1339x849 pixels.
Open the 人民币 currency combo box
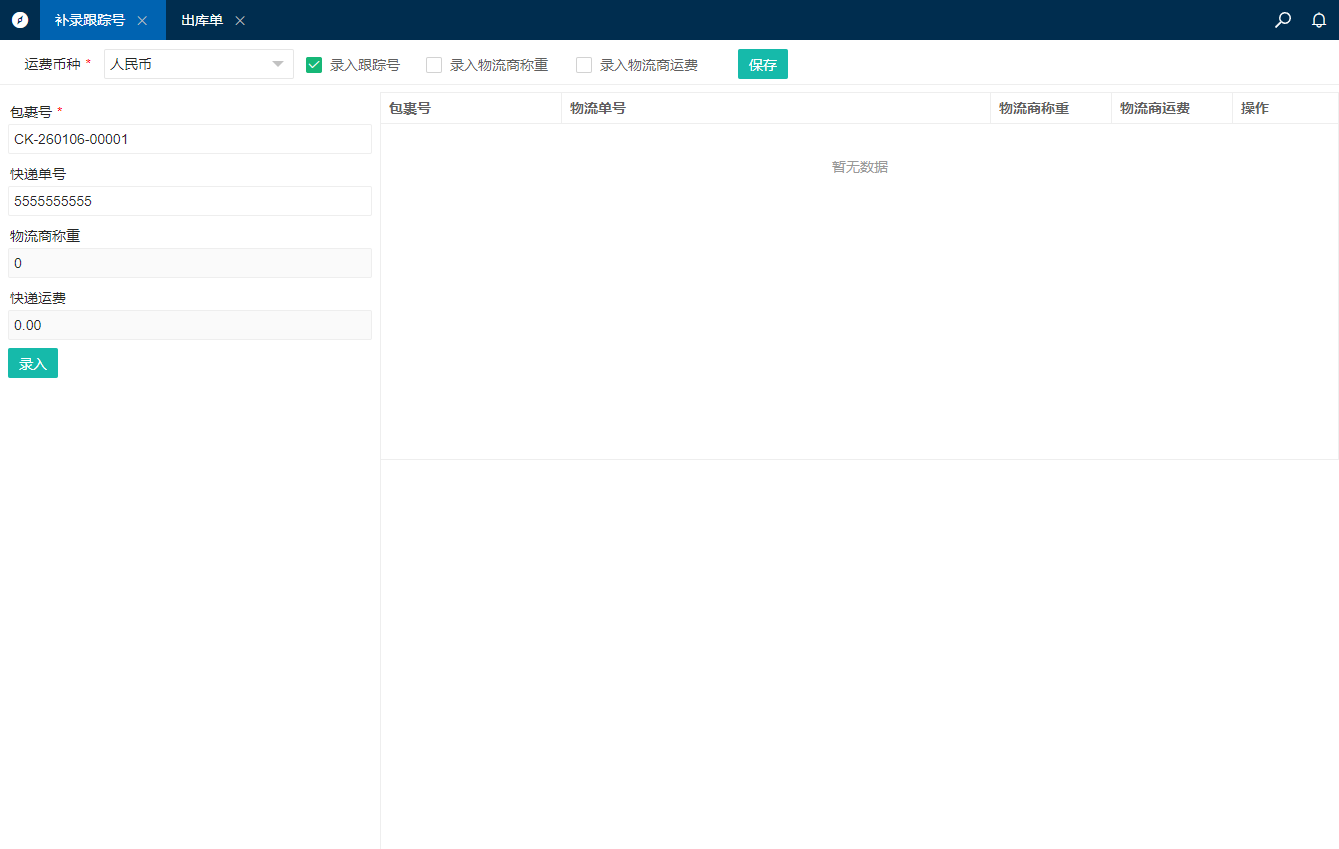pyautogui.click(x=185, y=65)
